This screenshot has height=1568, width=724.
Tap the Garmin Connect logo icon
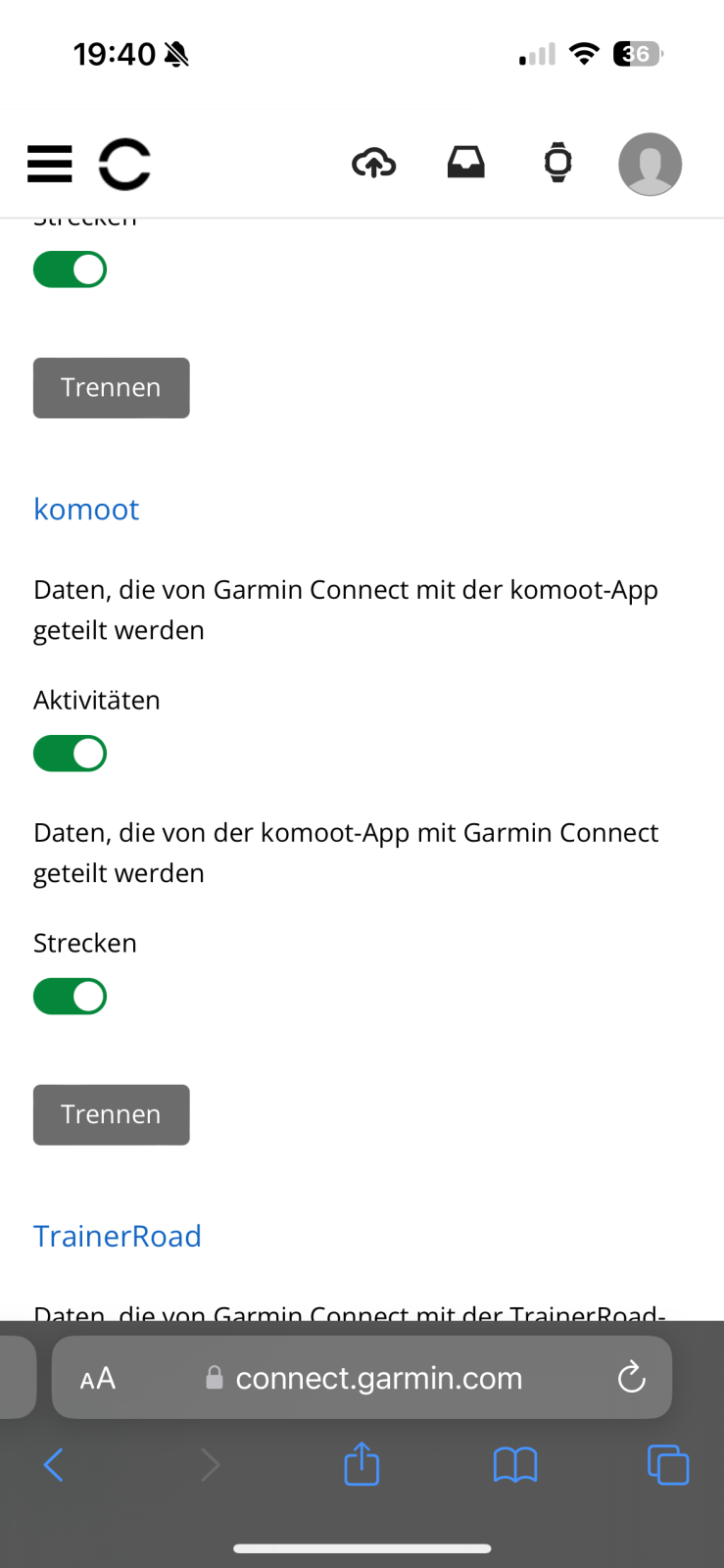pyautogui.click(x=124, y=164)
